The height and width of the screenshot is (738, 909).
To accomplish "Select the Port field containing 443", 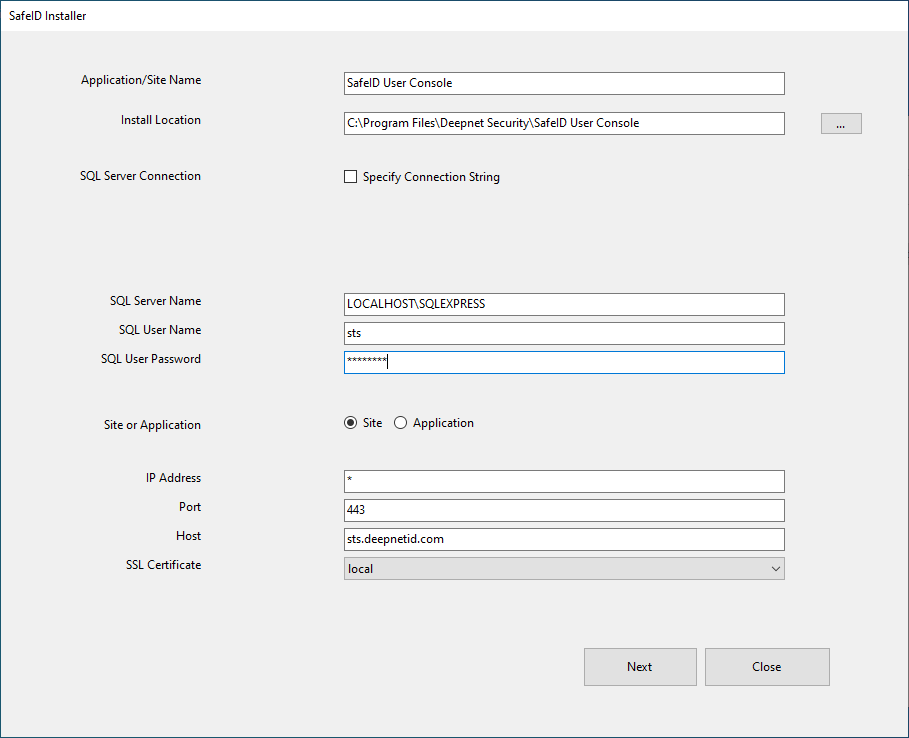I will [563, 510].
